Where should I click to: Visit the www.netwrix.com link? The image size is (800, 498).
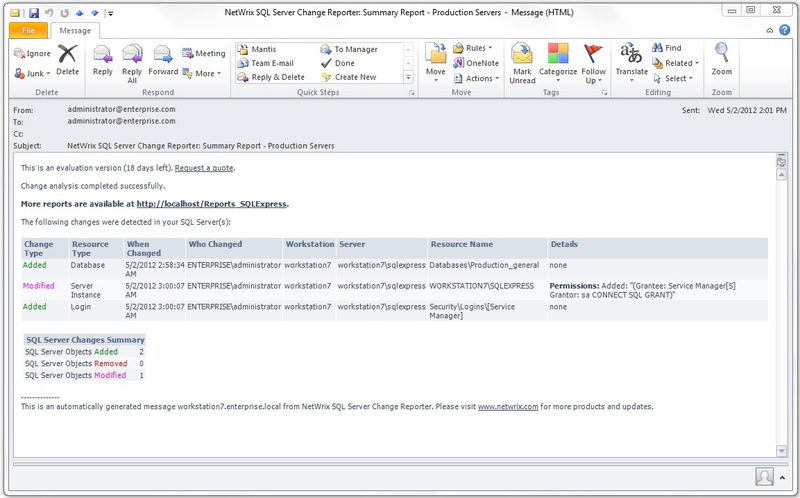click(508, 407)
